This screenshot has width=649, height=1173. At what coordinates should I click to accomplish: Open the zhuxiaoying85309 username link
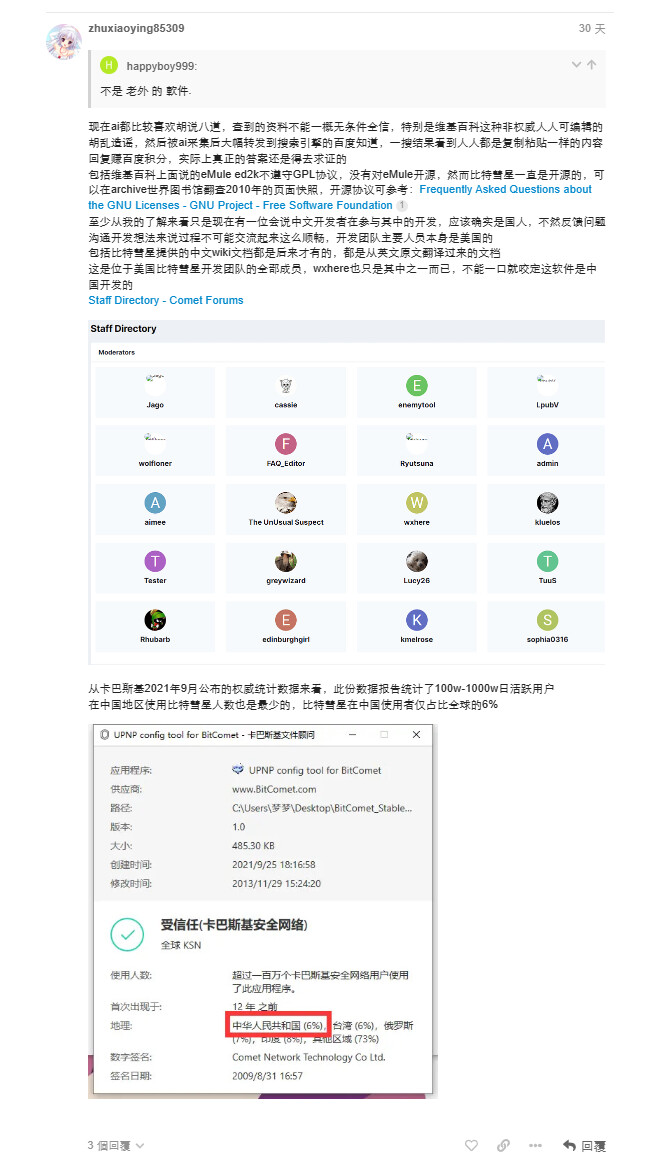[x=136, y=28]
